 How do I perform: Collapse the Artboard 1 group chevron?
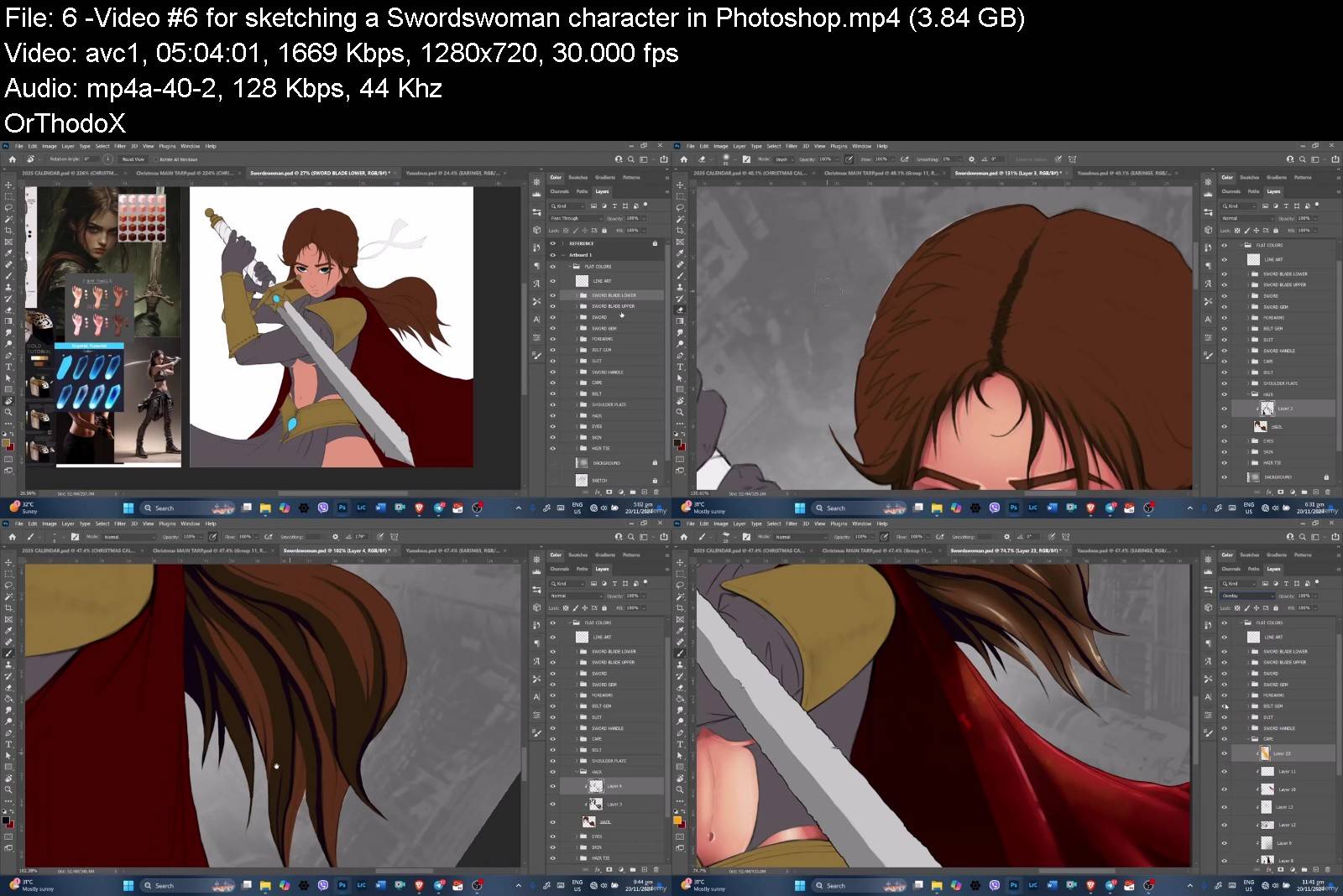tap(563, 255)
